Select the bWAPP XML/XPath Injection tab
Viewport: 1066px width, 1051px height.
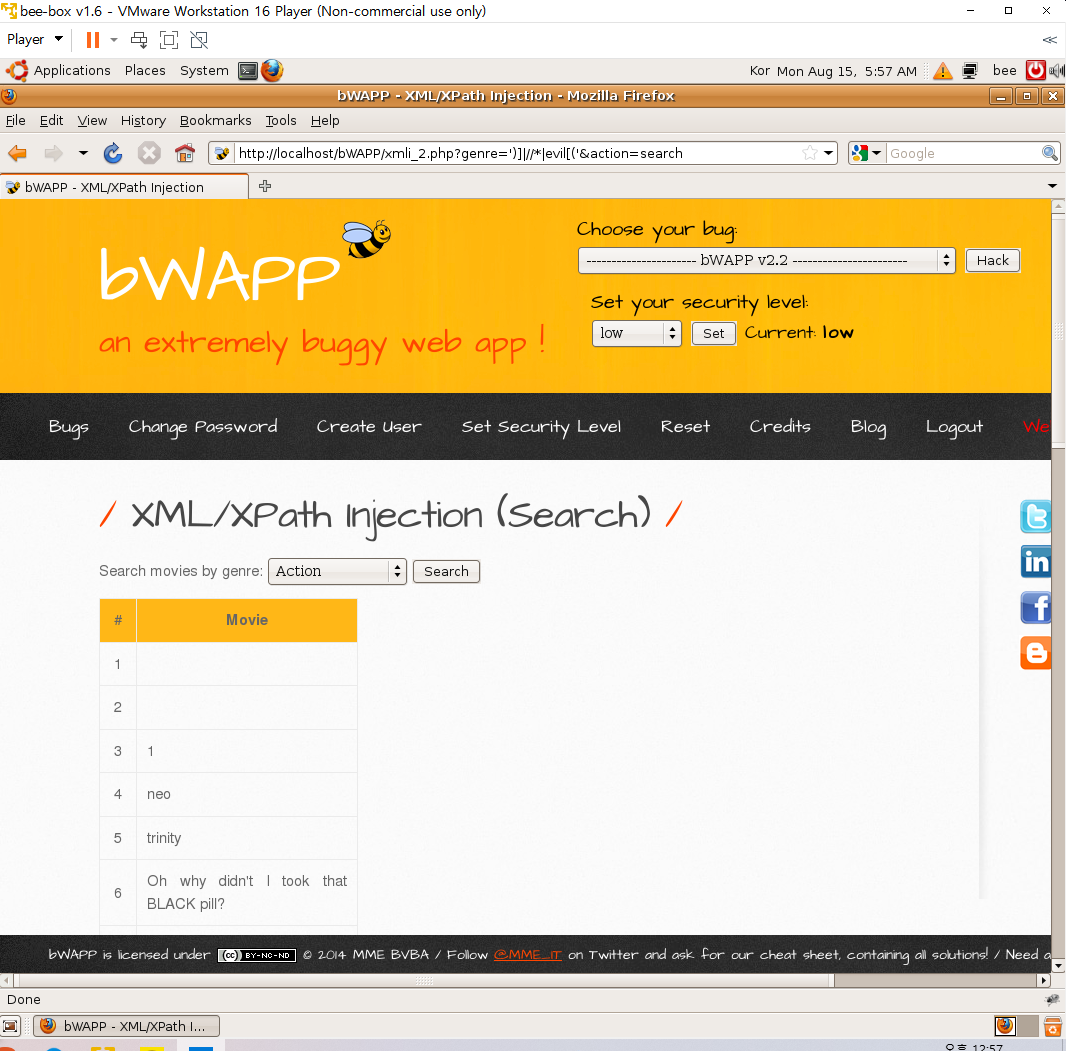point(124,187)
